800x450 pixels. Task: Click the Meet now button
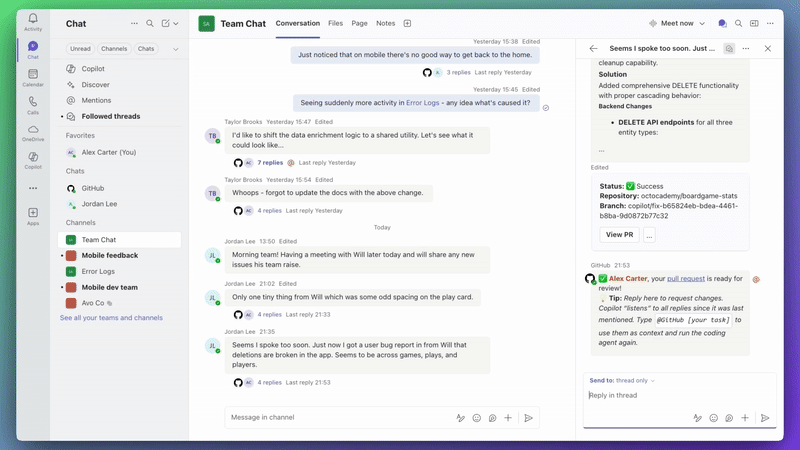671,23
